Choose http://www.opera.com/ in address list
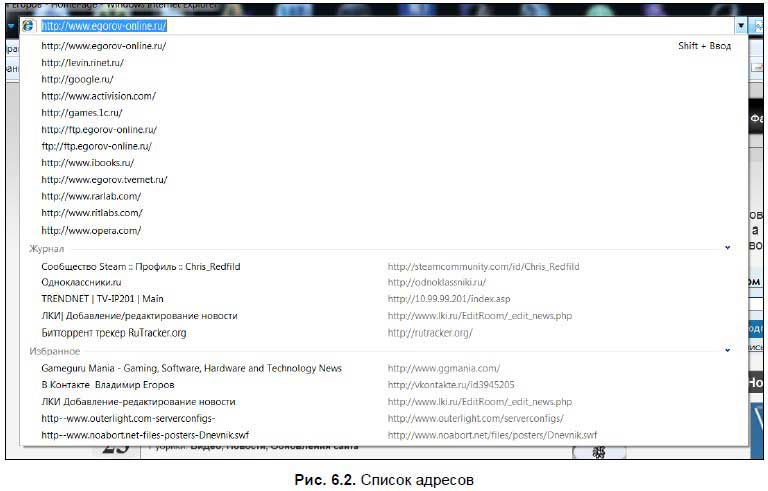The image size is (768, 491). point(91,230)
